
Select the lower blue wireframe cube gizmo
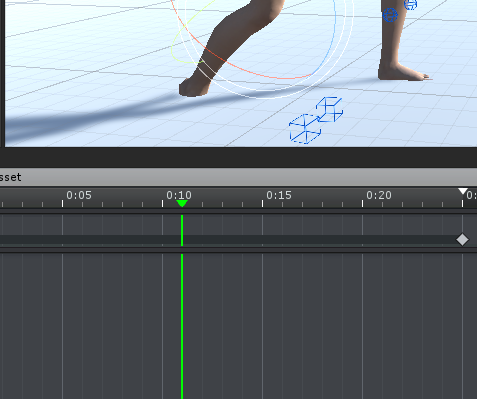[x=305, y=129]
